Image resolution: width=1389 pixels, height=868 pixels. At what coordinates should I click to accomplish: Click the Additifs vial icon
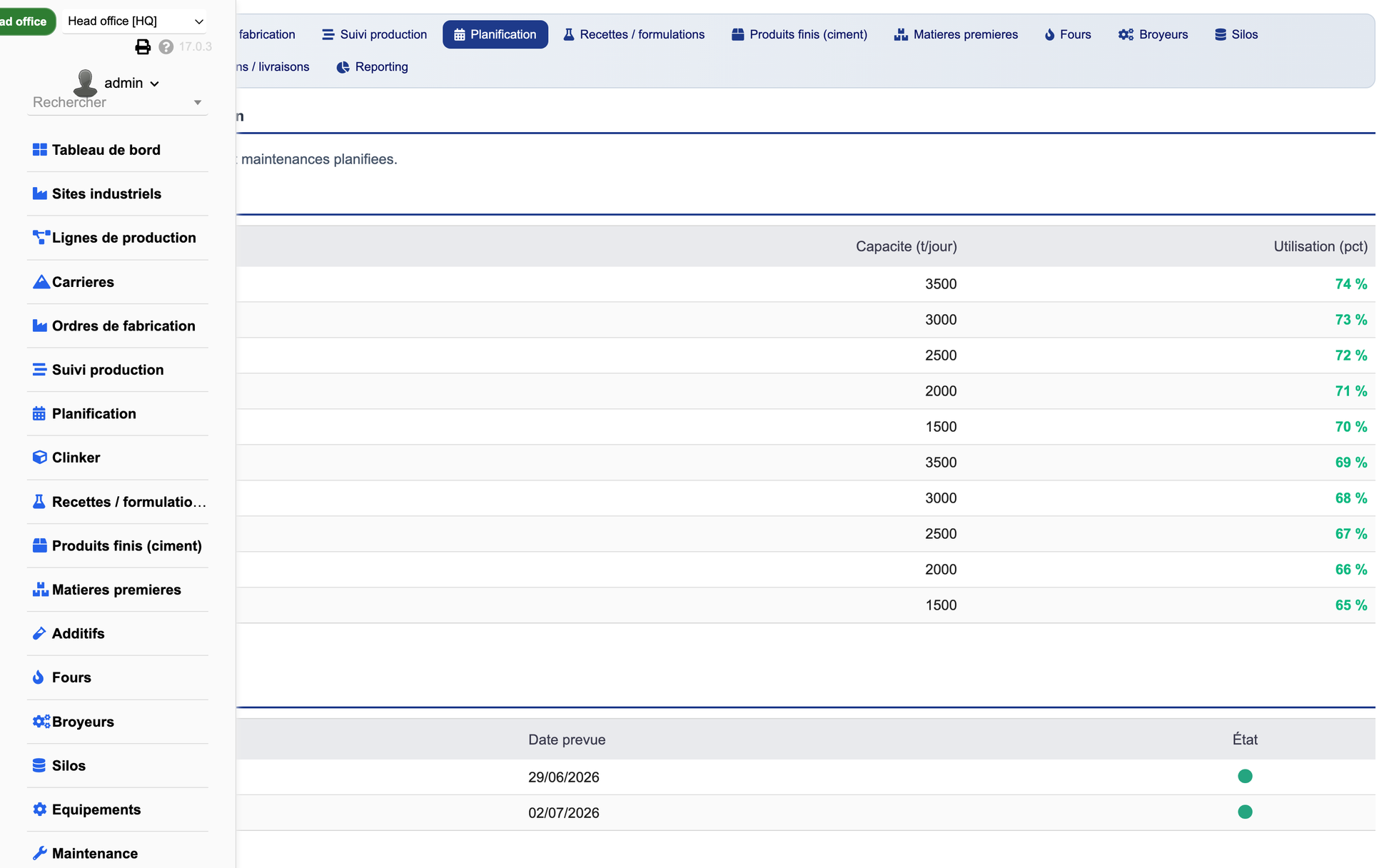tap(39, 633)
